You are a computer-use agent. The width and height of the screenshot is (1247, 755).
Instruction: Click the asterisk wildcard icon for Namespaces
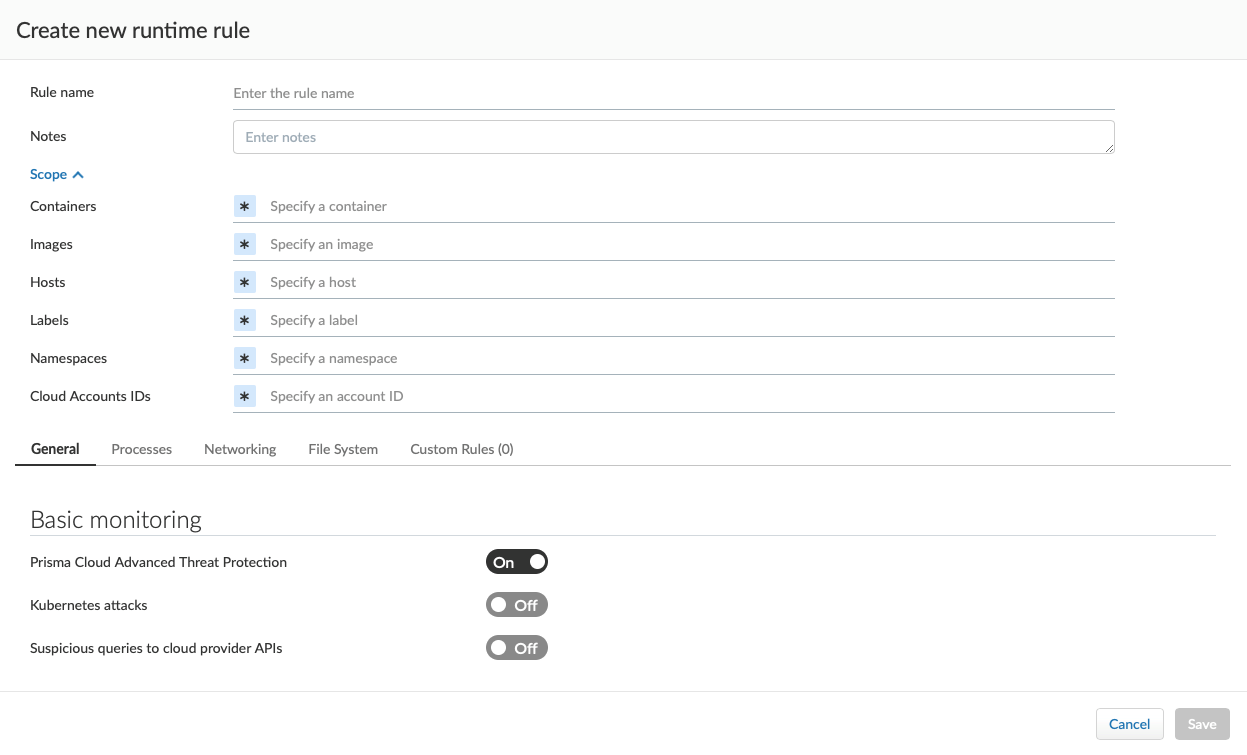click(245, 358)
